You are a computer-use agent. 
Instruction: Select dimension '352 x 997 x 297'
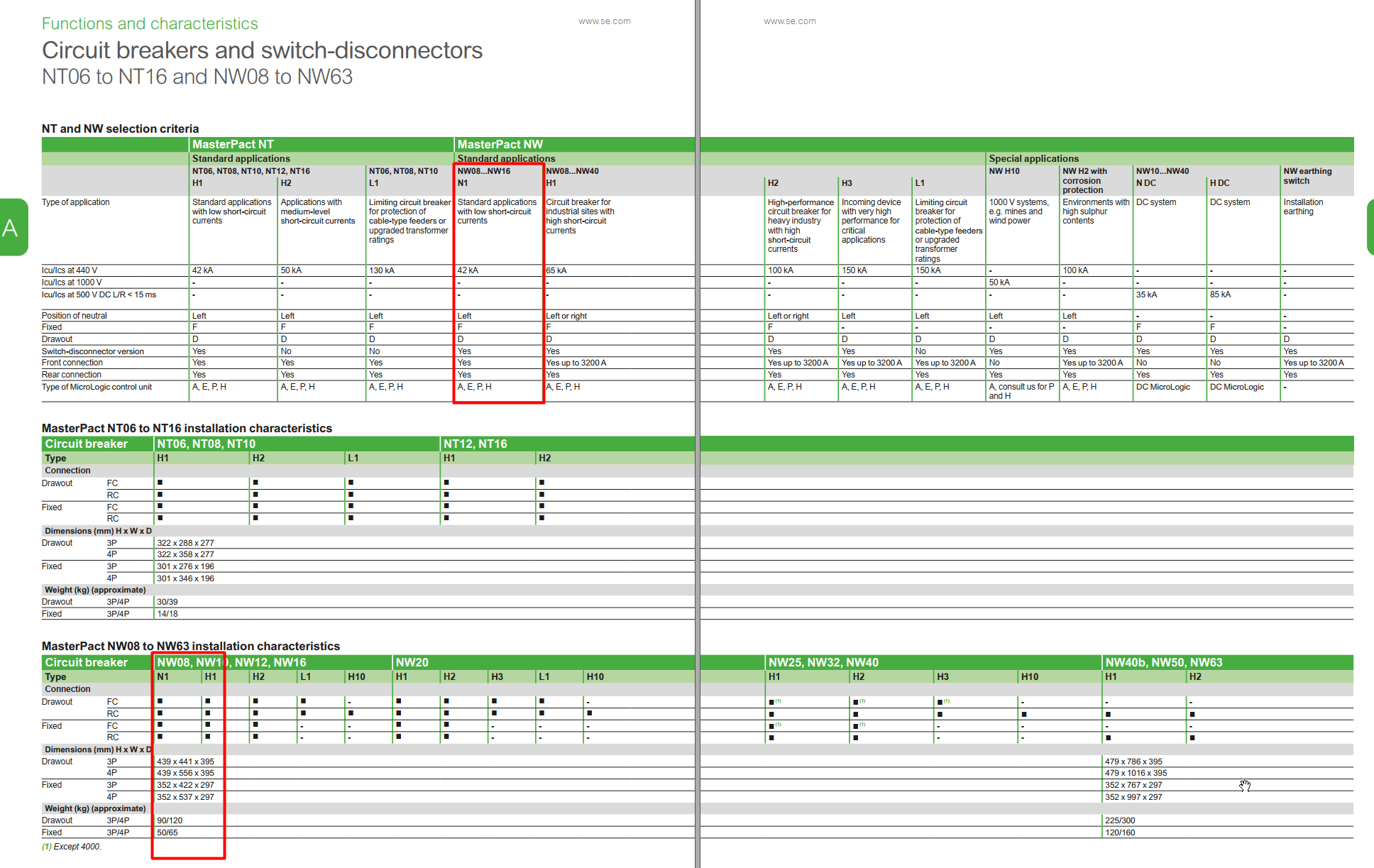1133,797
